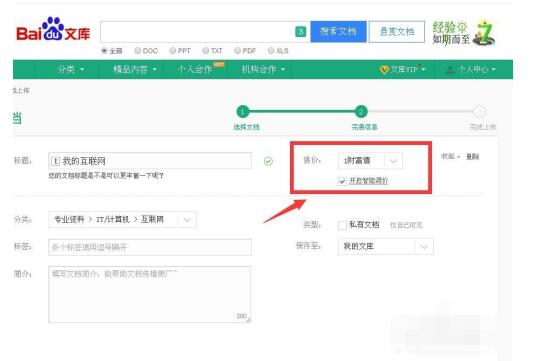Click the user avatar icon for 个人中心
The image size is (540, 361).
(x=450, y=70)
